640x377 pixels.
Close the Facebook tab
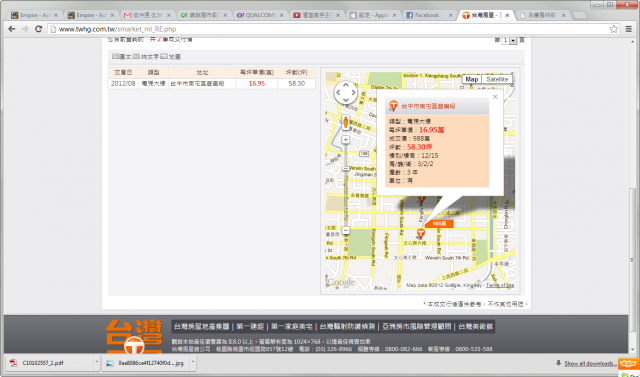coord(451,15)
